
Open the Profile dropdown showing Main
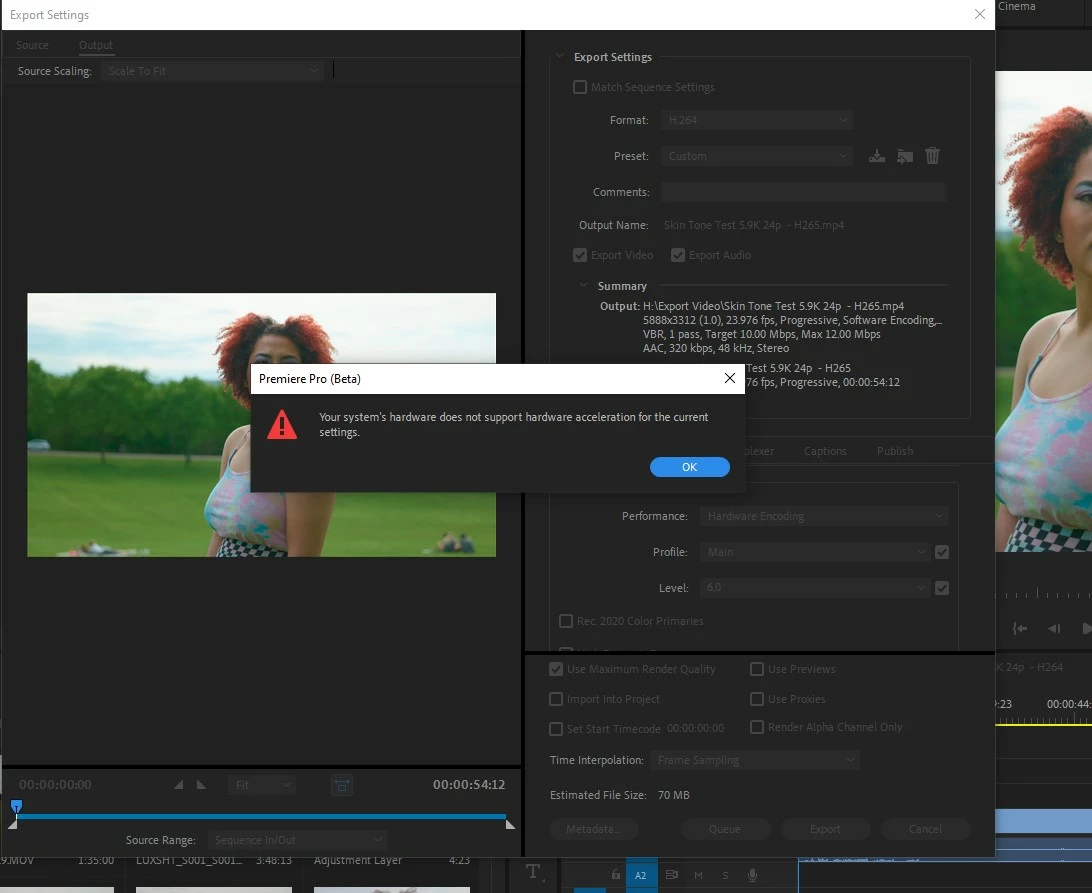(815, 552)
